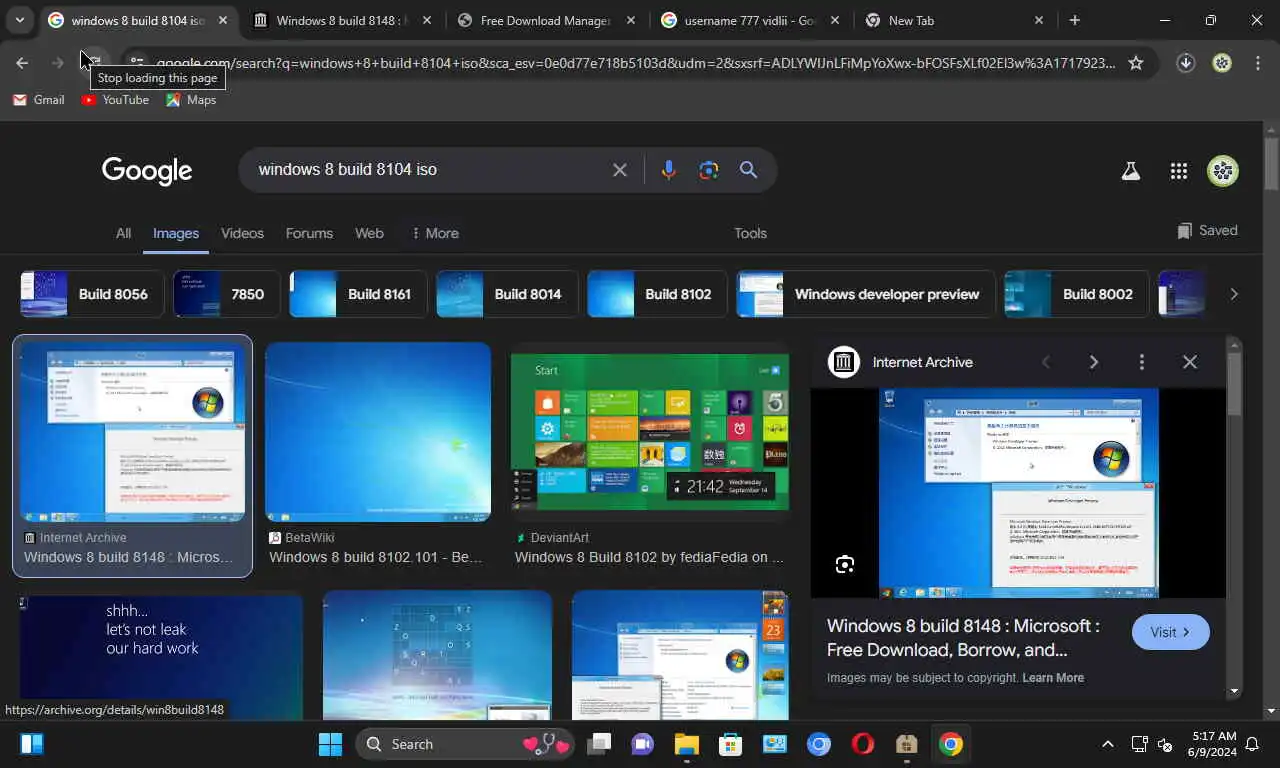Click "Windows 8 Build 8102 by fediaFedia" caption
1280x768 pixels.
coord(649,557)
